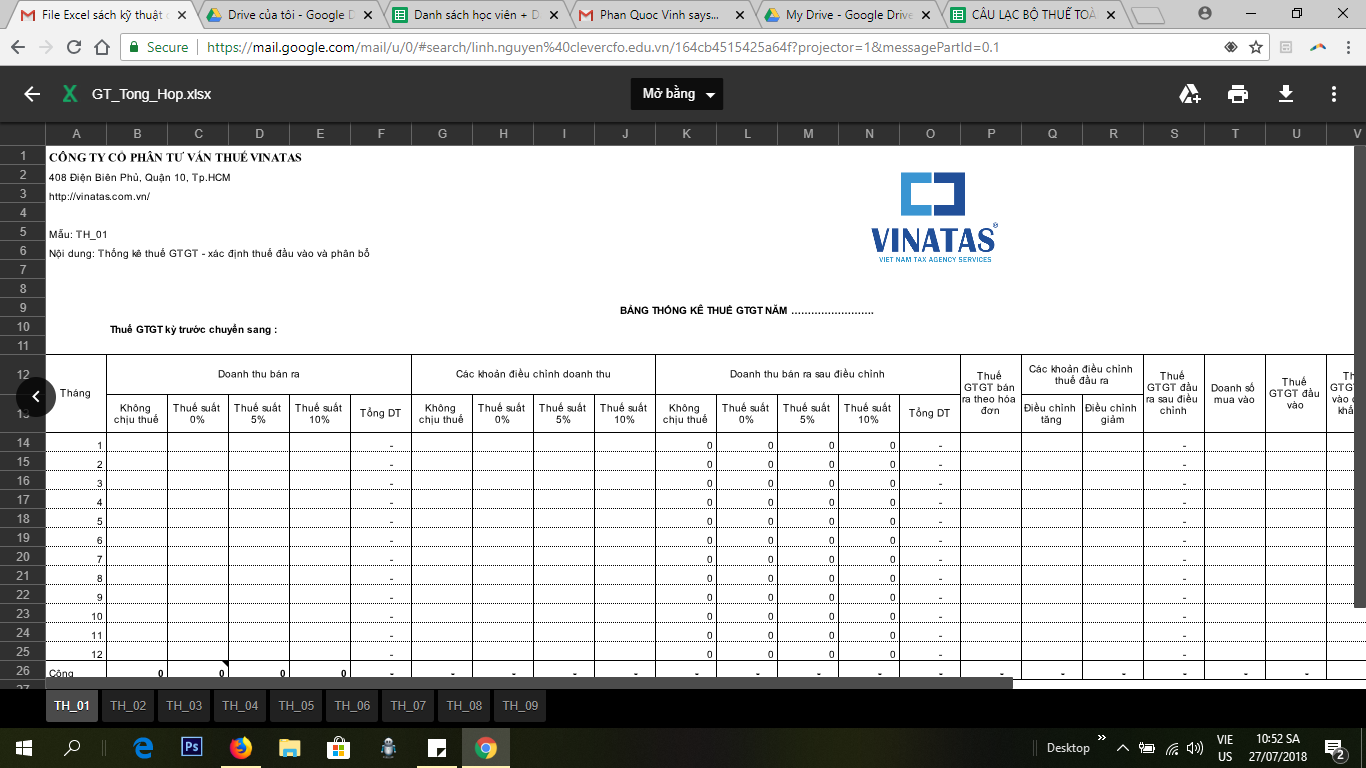Screen dimensions: 1366x768
Task: Click 'Doanh số mua vào' header cell
Action: click(1235, 394)
